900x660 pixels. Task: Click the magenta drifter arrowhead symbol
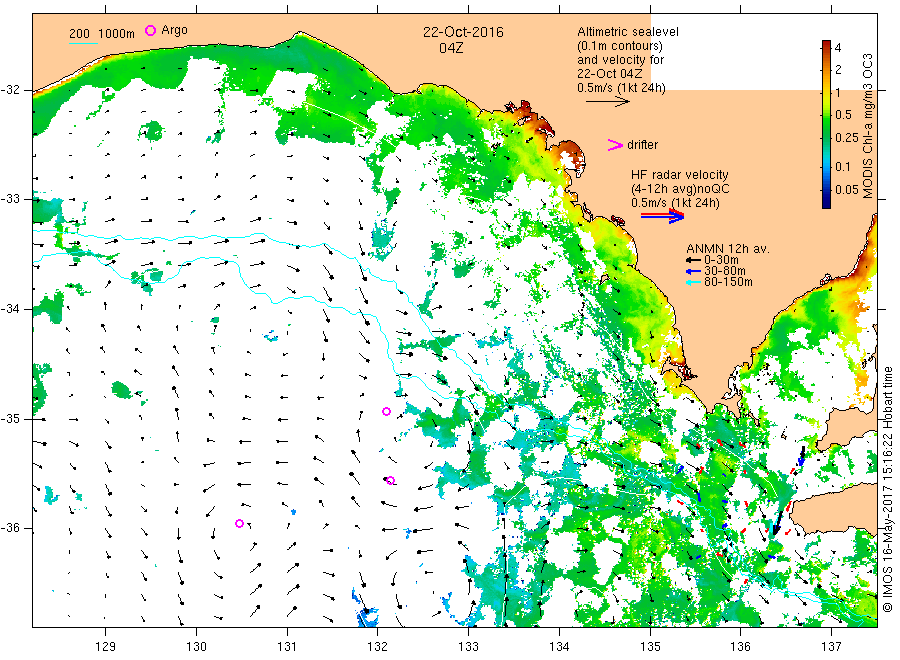(x=615, y=145)
